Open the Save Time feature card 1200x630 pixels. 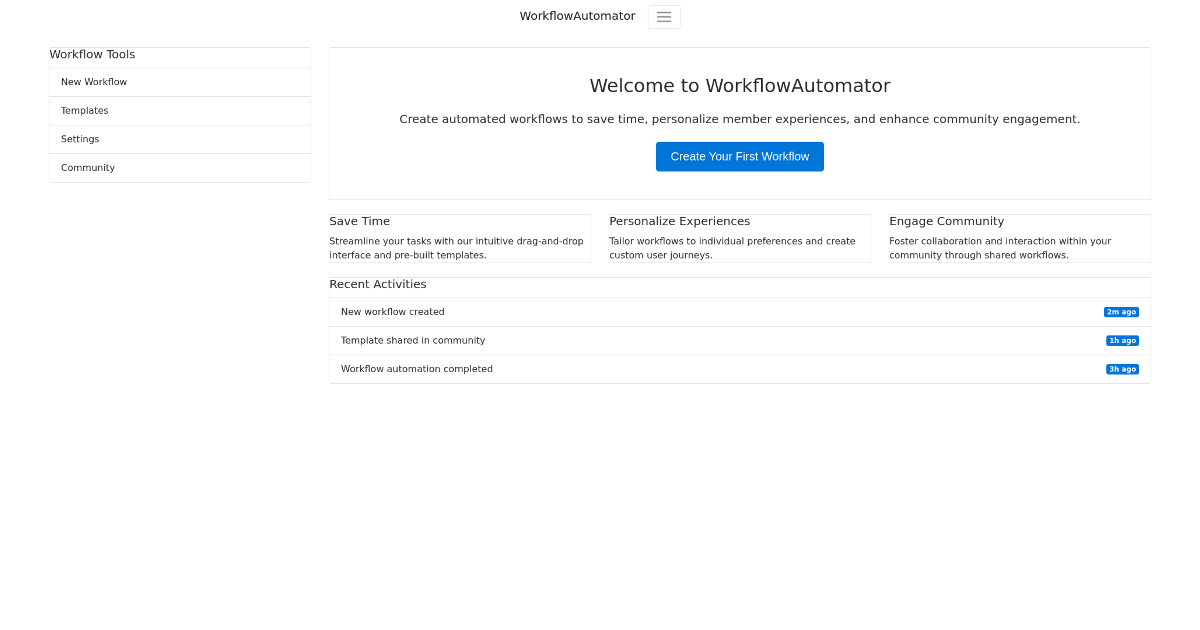(x=460, y=238)
